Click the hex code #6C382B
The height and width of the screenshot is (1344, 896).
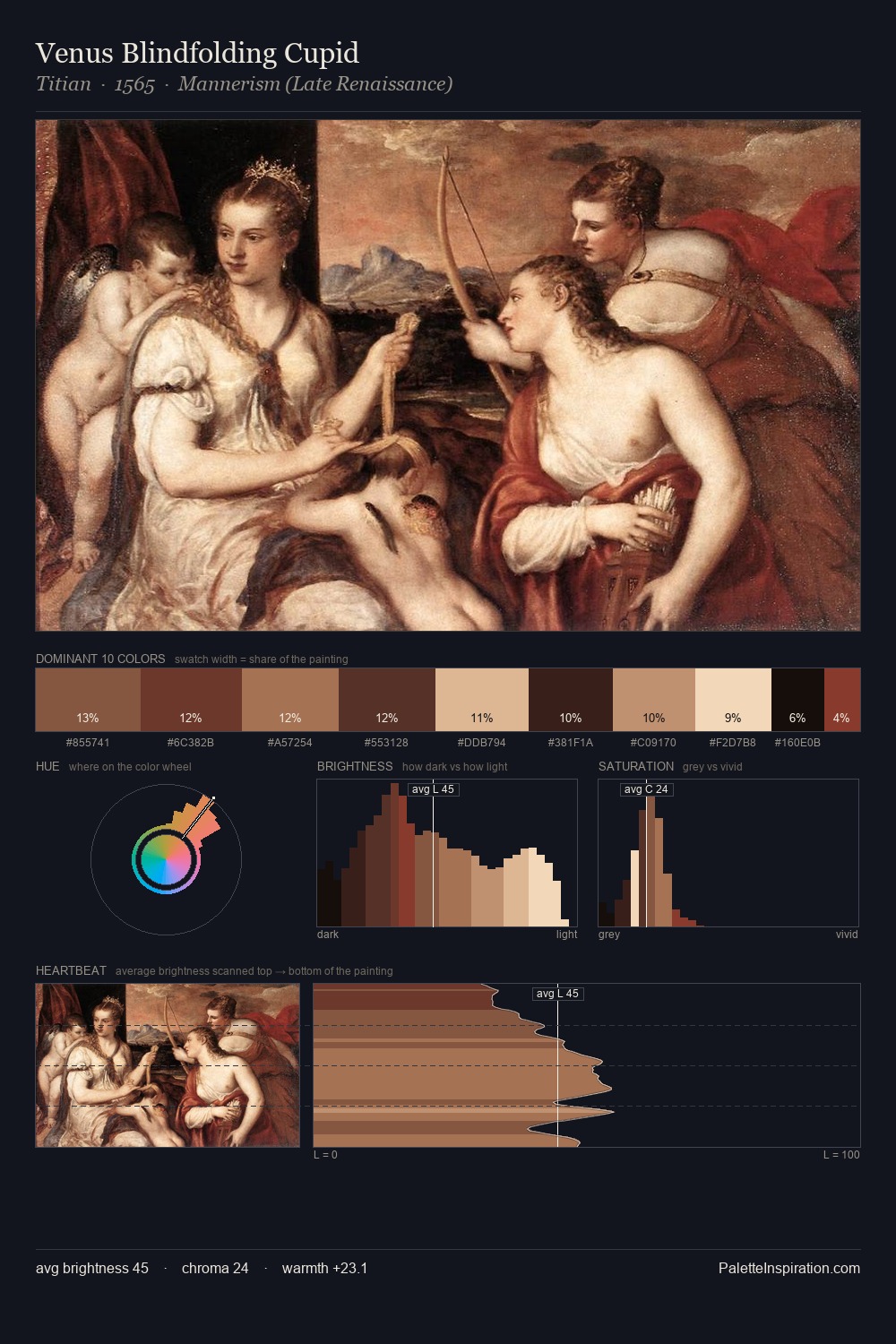click(x=191, y=743)
